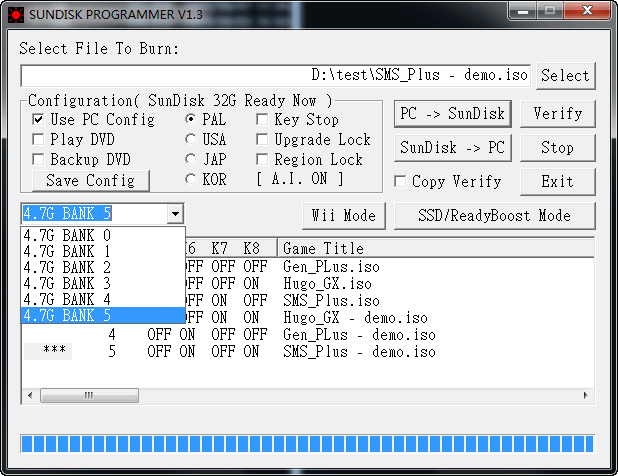Click the Select file button
Screen dimensions: 618x476
coord(566,76)
